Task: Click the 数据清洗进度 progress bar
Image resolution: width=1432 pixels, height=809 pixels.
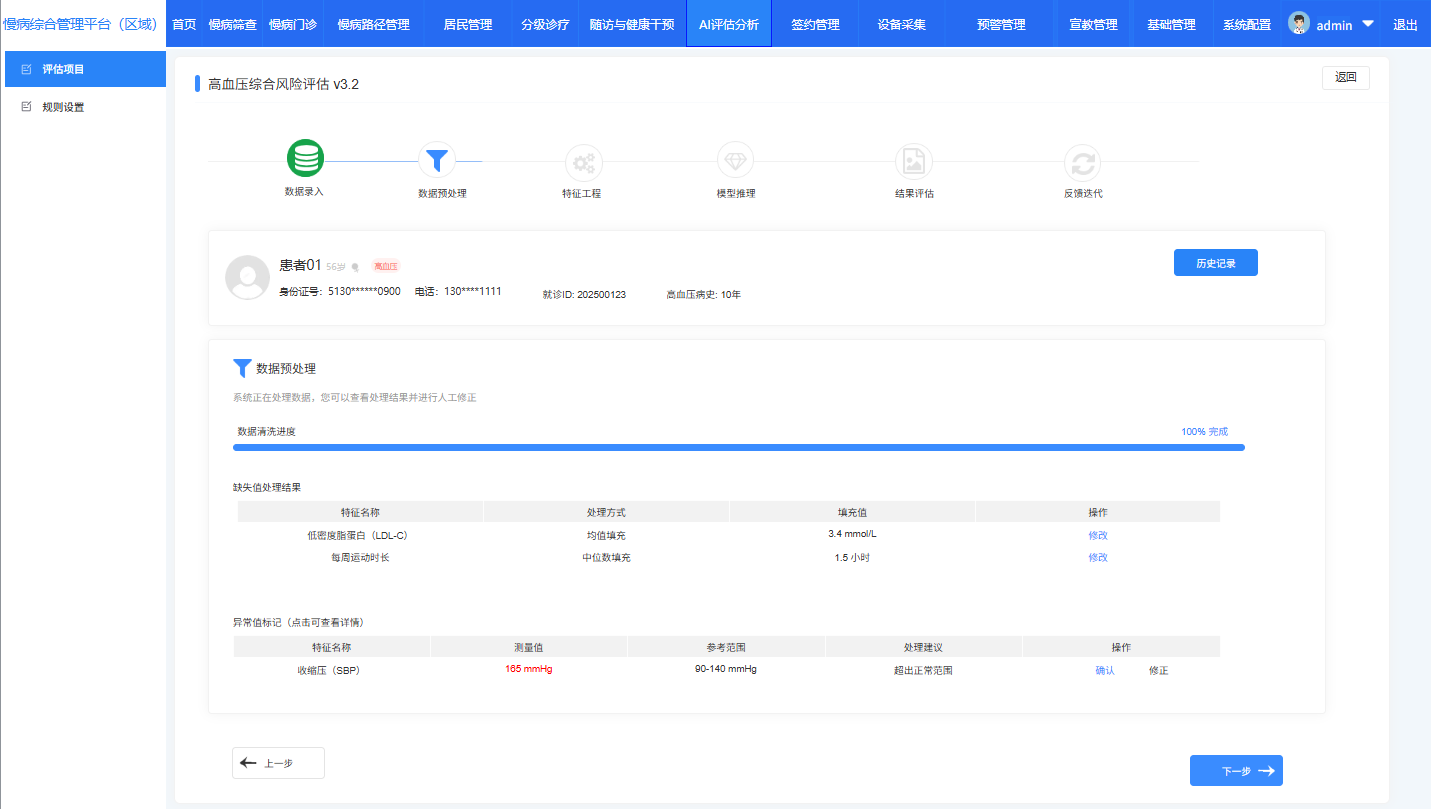Action: pyautogui.click(x=738, y=447)
